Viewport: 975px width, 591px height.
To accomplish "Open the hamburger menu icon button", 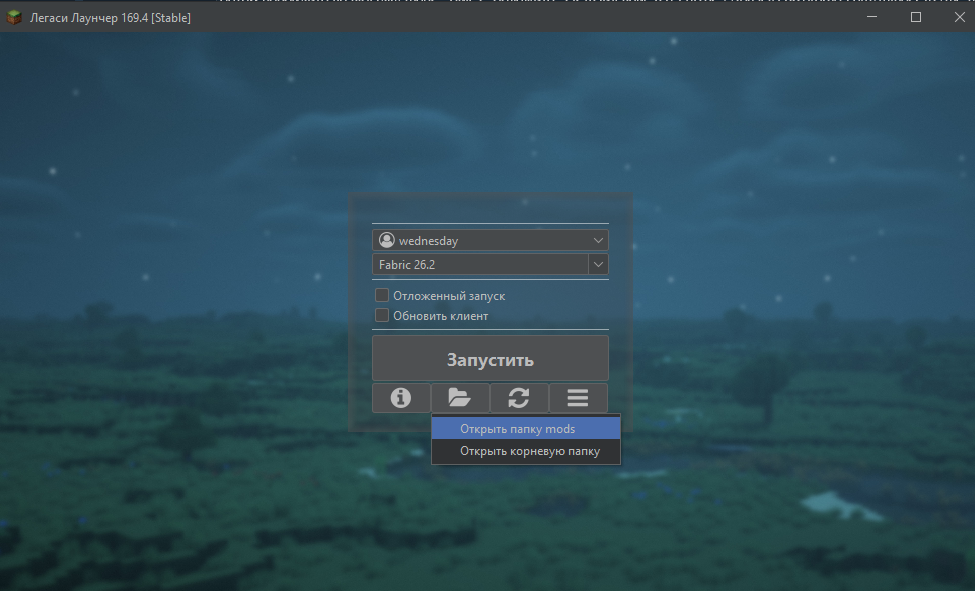I will (x=578, y=398).
